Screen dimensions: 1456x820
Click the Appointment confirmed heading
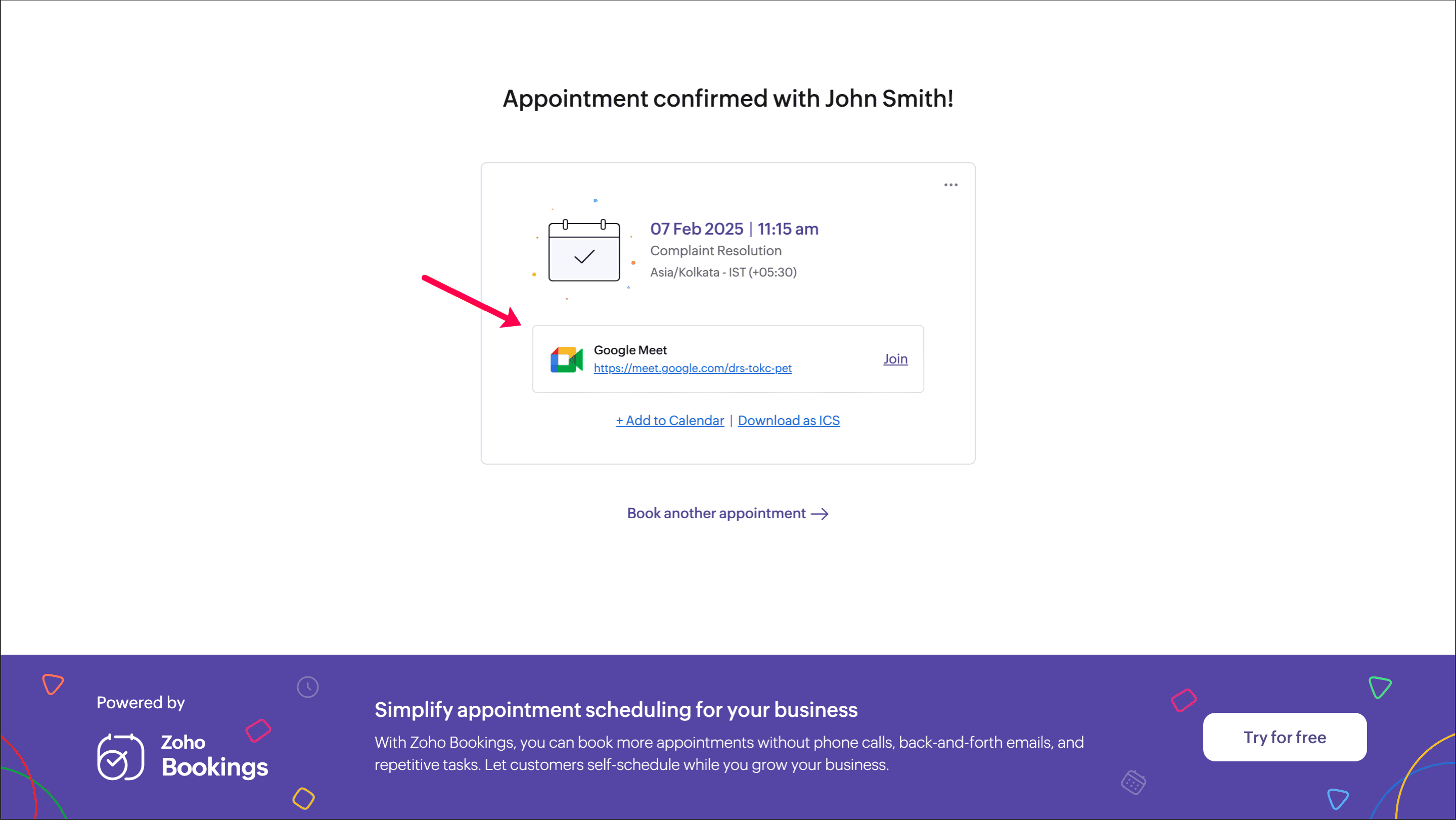tap(728, 99)
